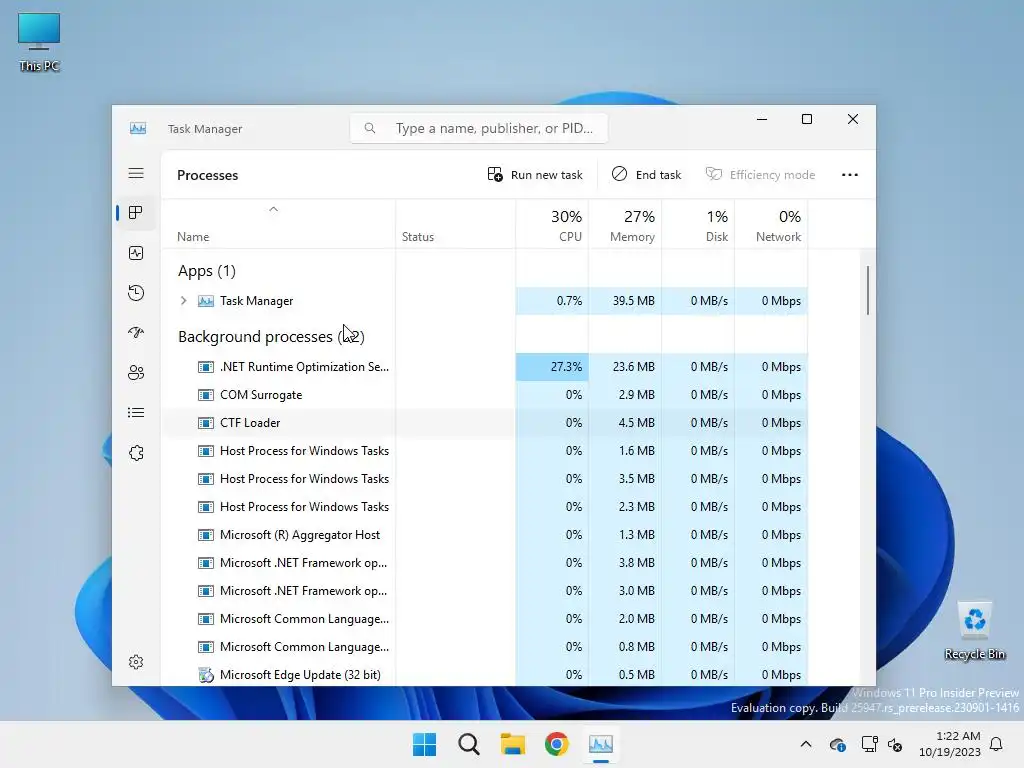Click the taskbar clock showing 1:22 AM
Image resolution: width=1024 pixels, height=768 pixels.
tap(950, 744)
